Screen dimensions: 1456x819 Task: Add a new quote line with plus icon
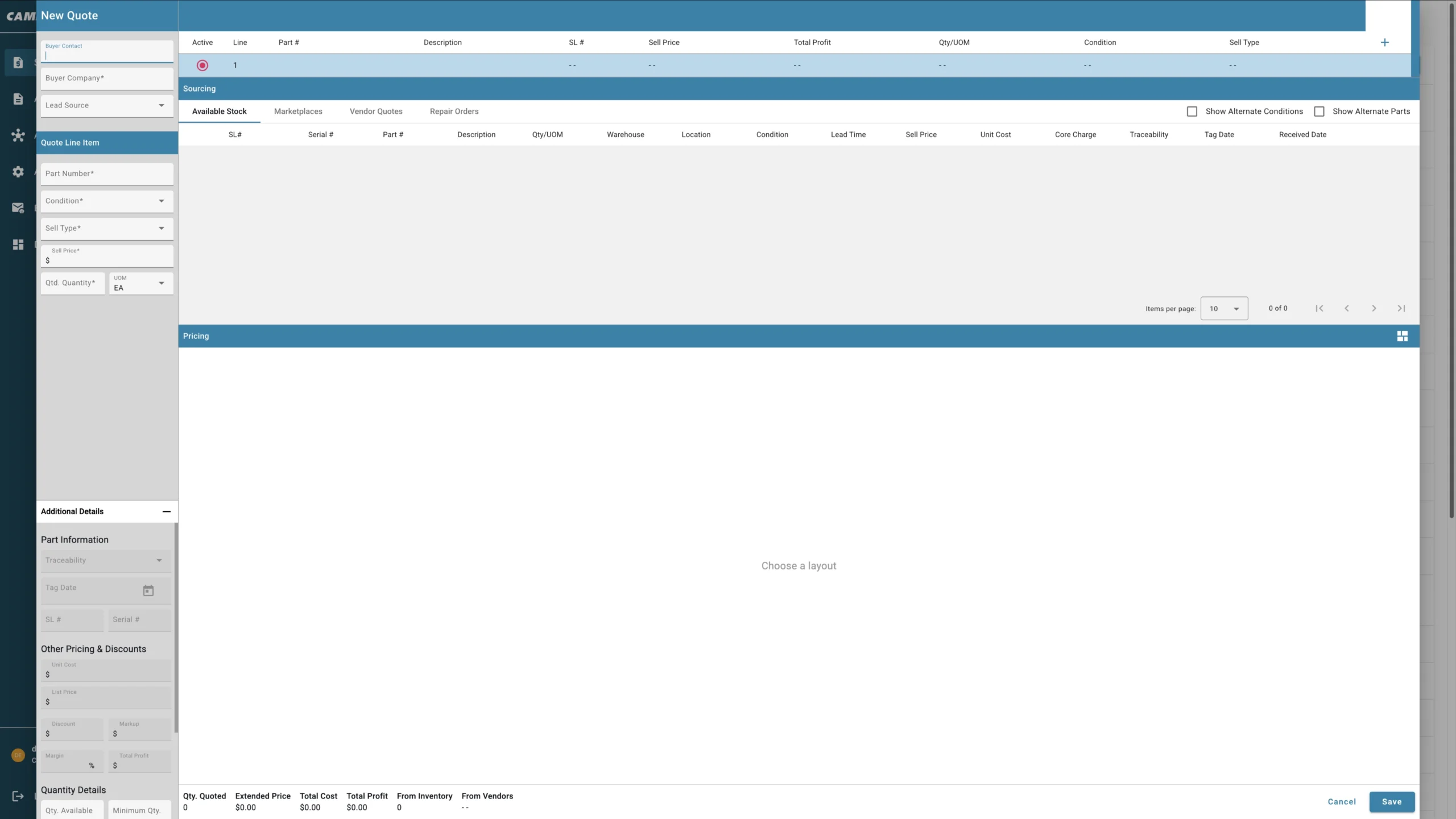tap(1384, 43)
